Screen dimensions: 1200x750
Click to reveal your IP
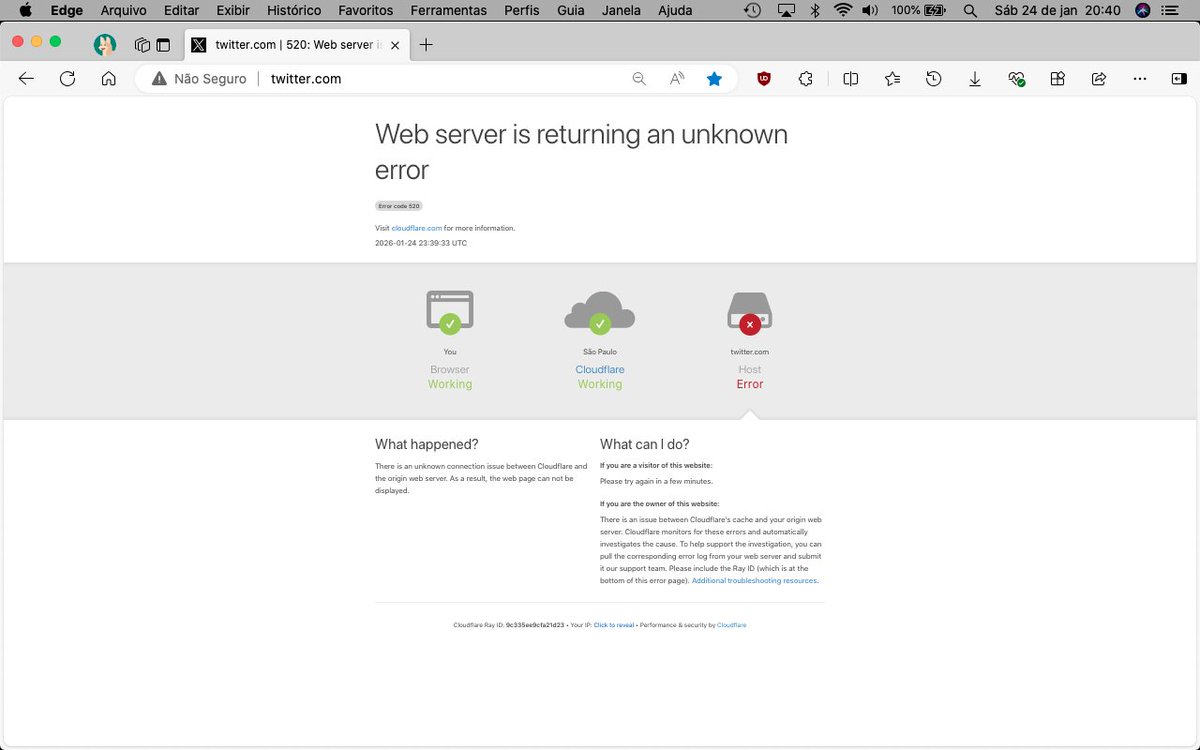coord(614,625)
